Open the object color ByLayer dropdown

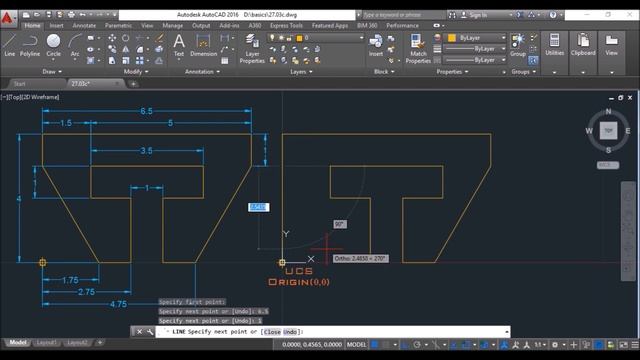point(476,38)
